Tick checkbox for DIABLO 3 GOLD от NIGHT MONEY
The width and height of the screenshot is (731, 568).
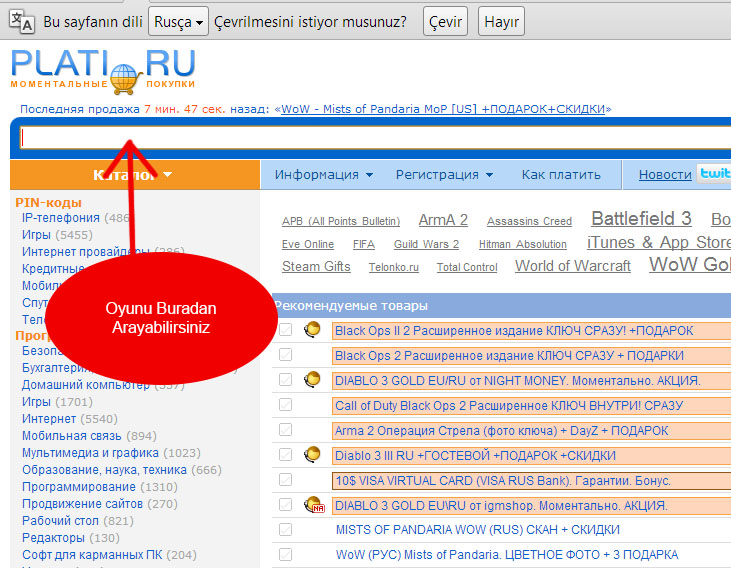[285, 380]
